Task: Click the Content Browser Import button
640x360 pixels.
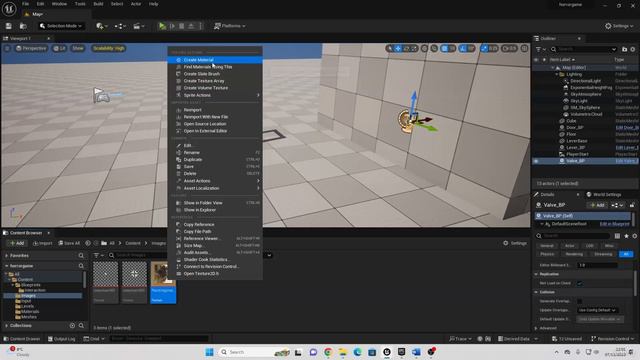Action: pos(43,243)
